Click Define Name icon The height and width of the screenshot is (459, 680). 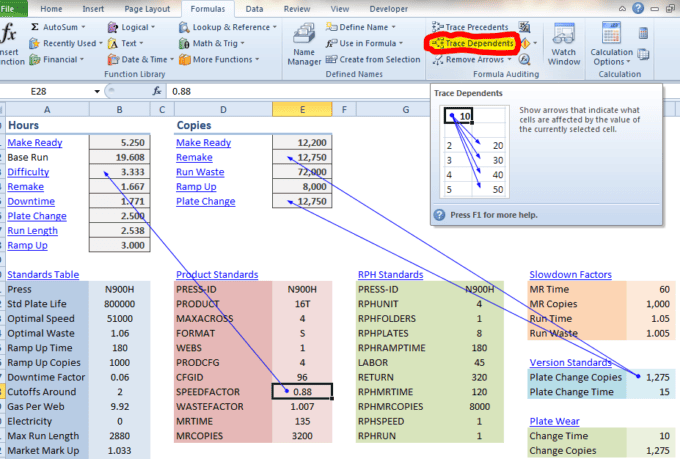tap(331, 27)
